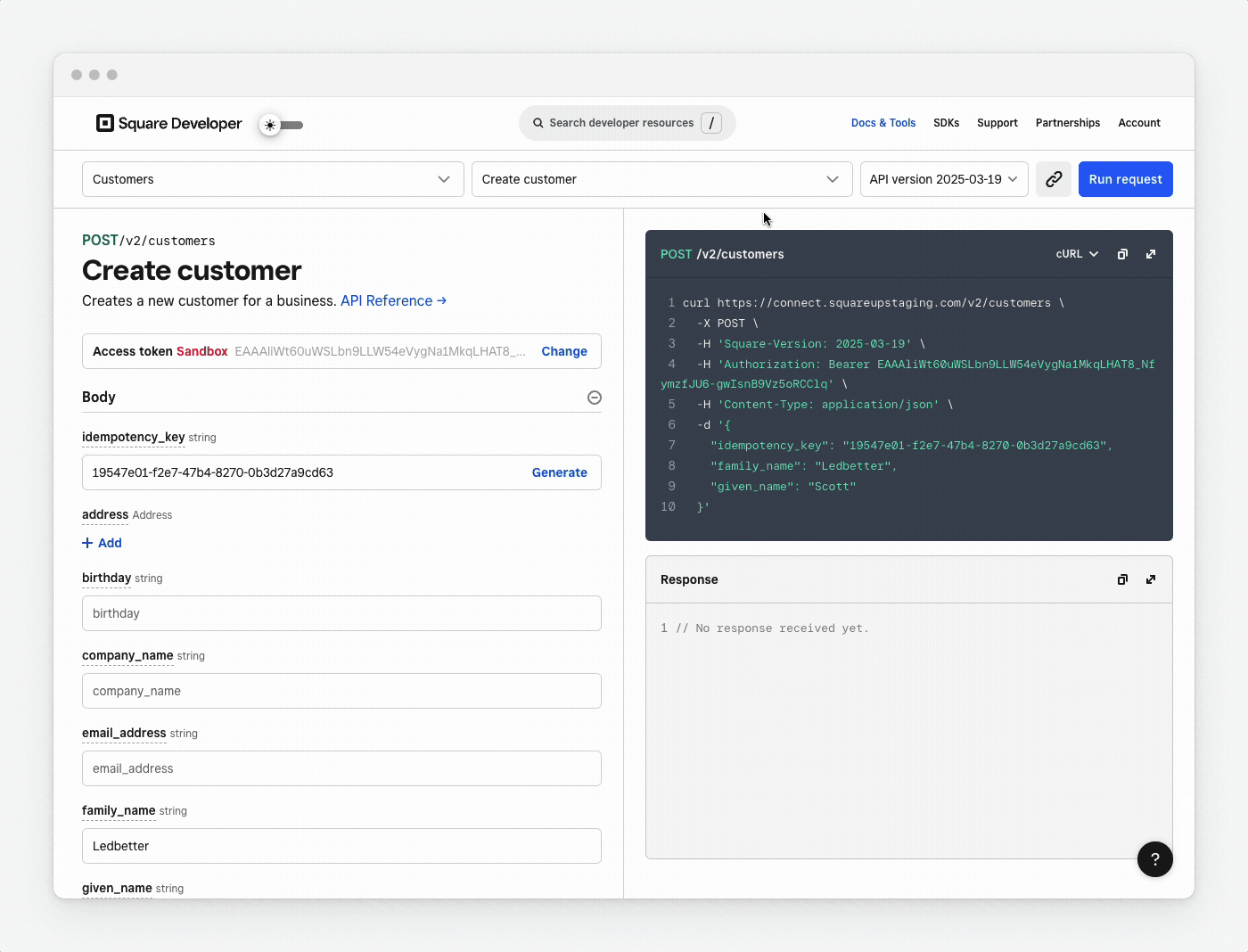Expand the request code panel fullscreen
The height and width of the screenshot is (952, 1248).
1151,254
